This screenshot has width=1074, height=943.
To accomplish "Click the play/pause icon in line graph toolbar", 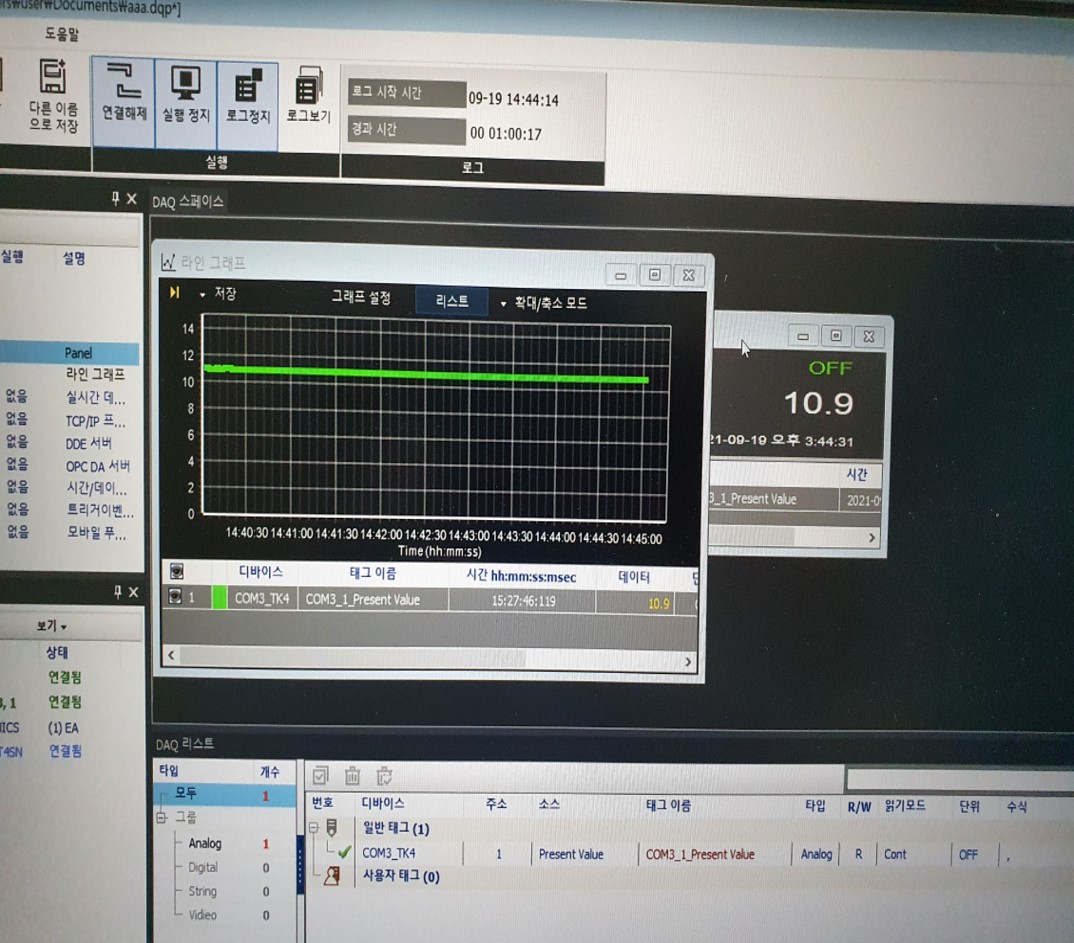I will pyautogui.click(x=175, y=293).
